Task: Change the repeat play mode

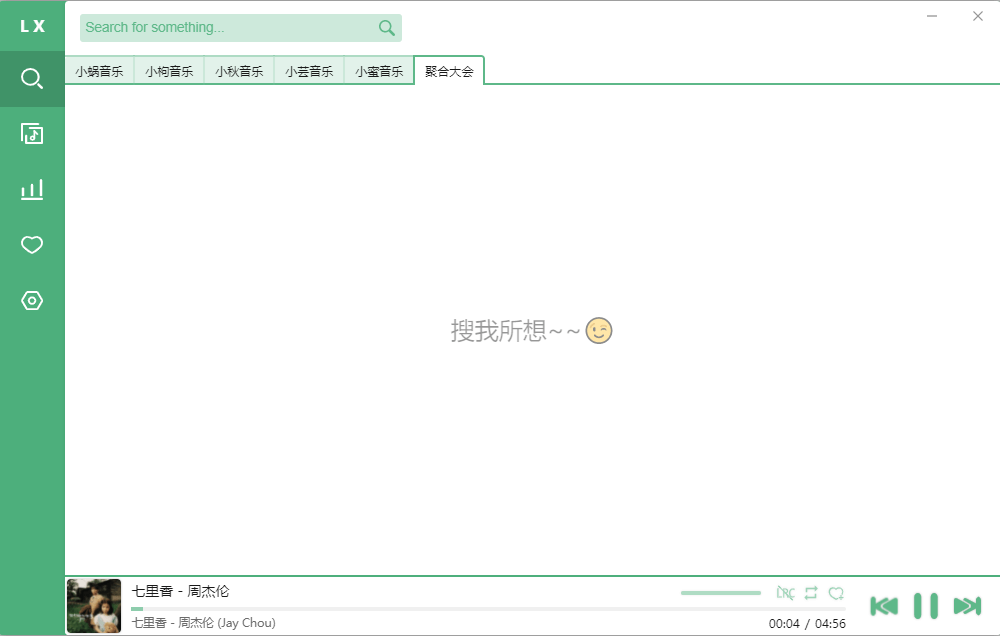Action: point(811,593)
